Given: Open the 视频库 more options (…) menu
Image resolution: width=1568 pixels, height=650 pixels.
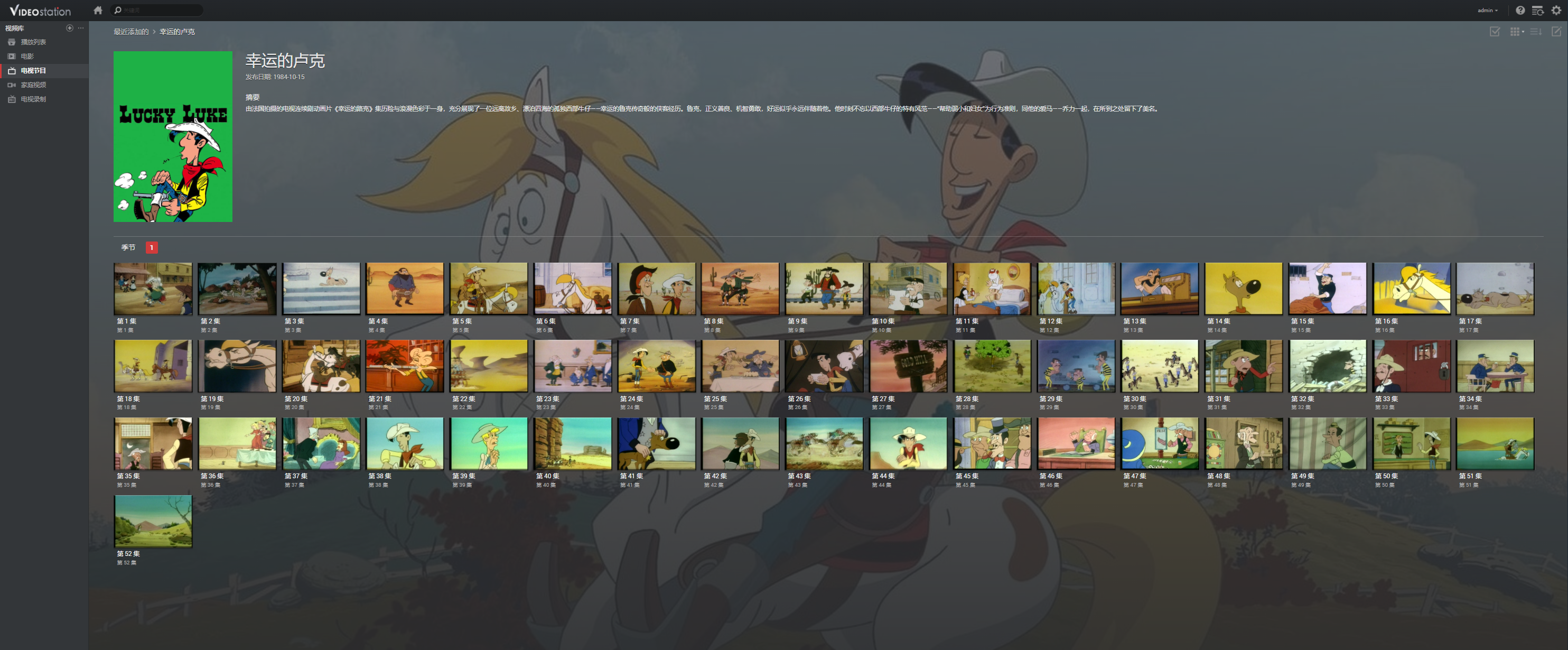Looking at the screenshot, I should [x=81, y=28].
